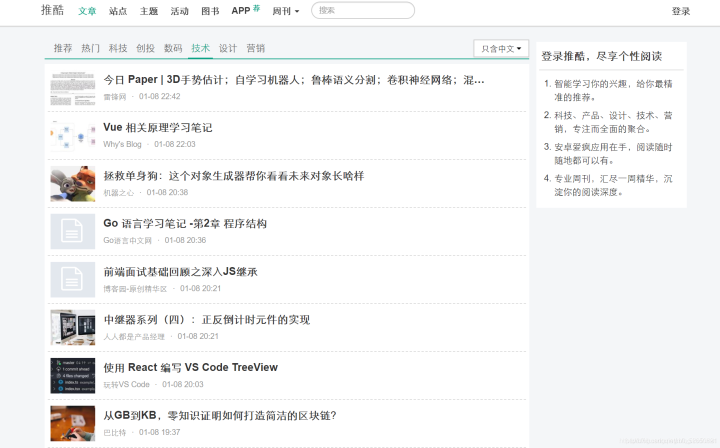Open the Why's Blog source link
This screenshot has height=448, width=720.
click(122, 144)
